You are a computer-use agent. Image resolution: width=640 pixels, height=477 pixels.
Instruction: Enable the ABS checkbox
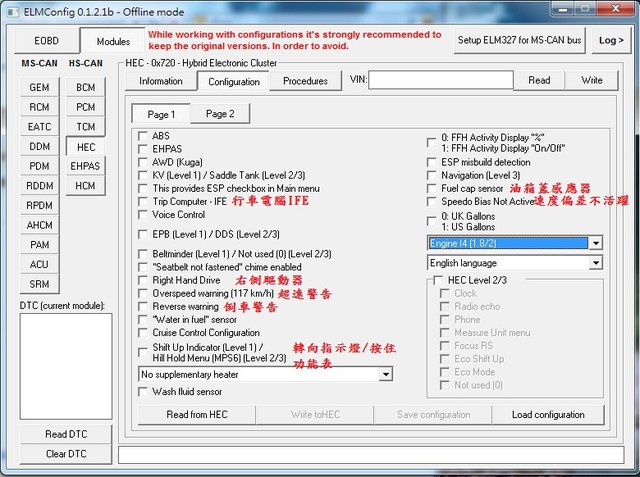pos(143,135)
